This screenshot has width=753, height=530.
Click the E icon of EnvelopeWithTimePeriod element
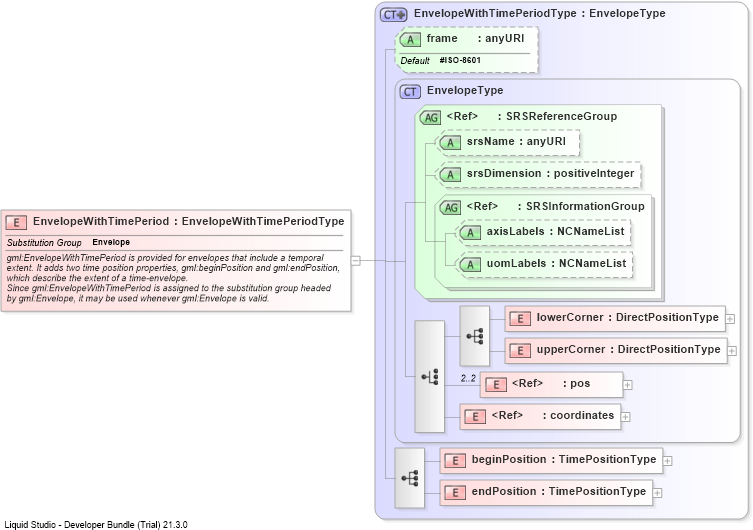coord(16,222)
